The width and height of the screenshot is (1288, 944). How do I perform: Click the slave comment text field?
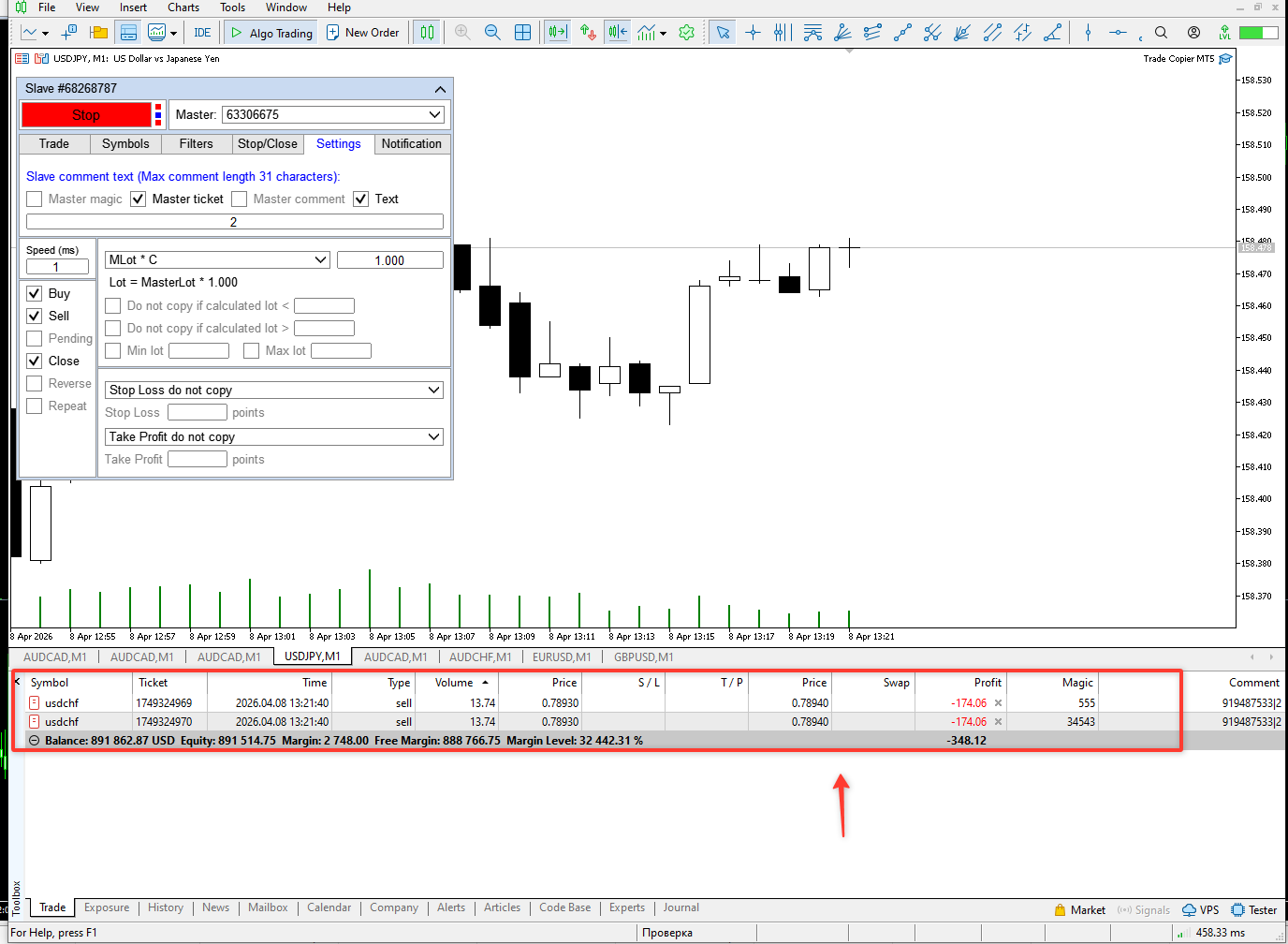click(235, 222)
